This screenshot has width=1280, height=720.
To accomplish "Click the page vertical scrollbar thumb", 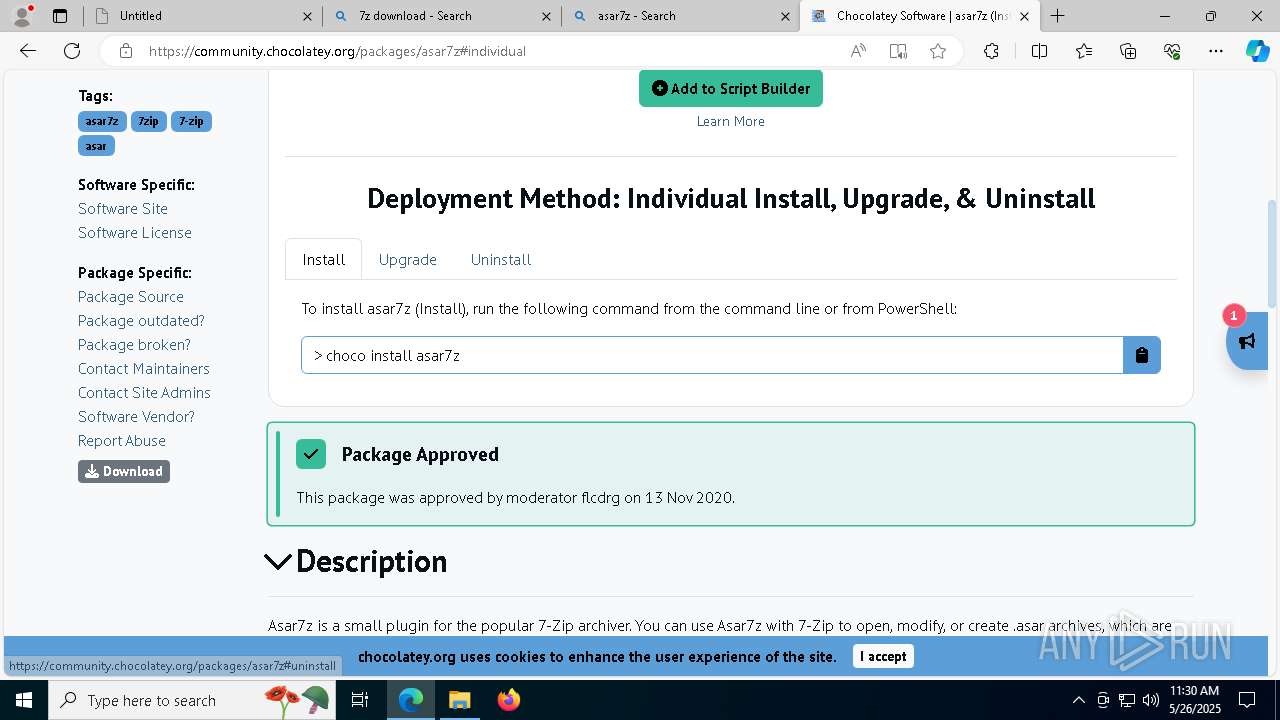I will pos(1272,254).
